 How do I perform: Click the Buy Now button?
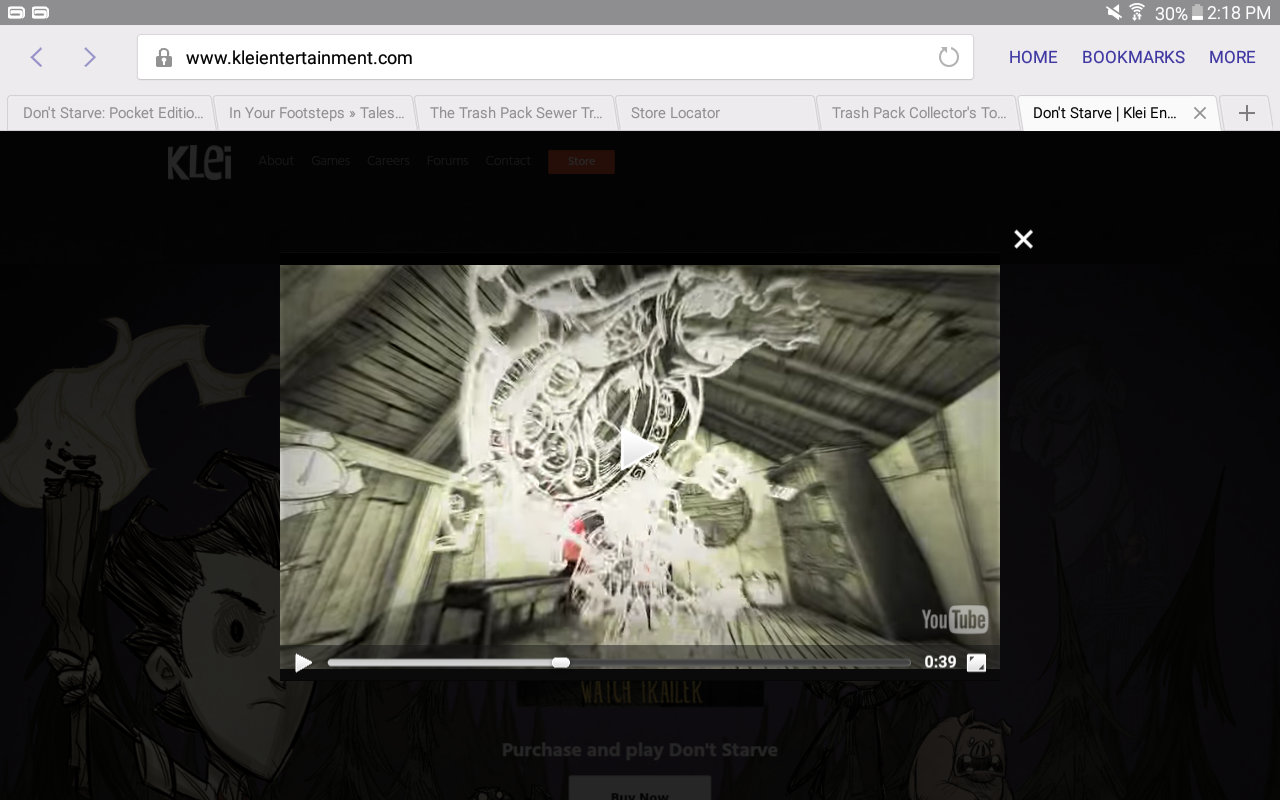(x=640, y=788)
